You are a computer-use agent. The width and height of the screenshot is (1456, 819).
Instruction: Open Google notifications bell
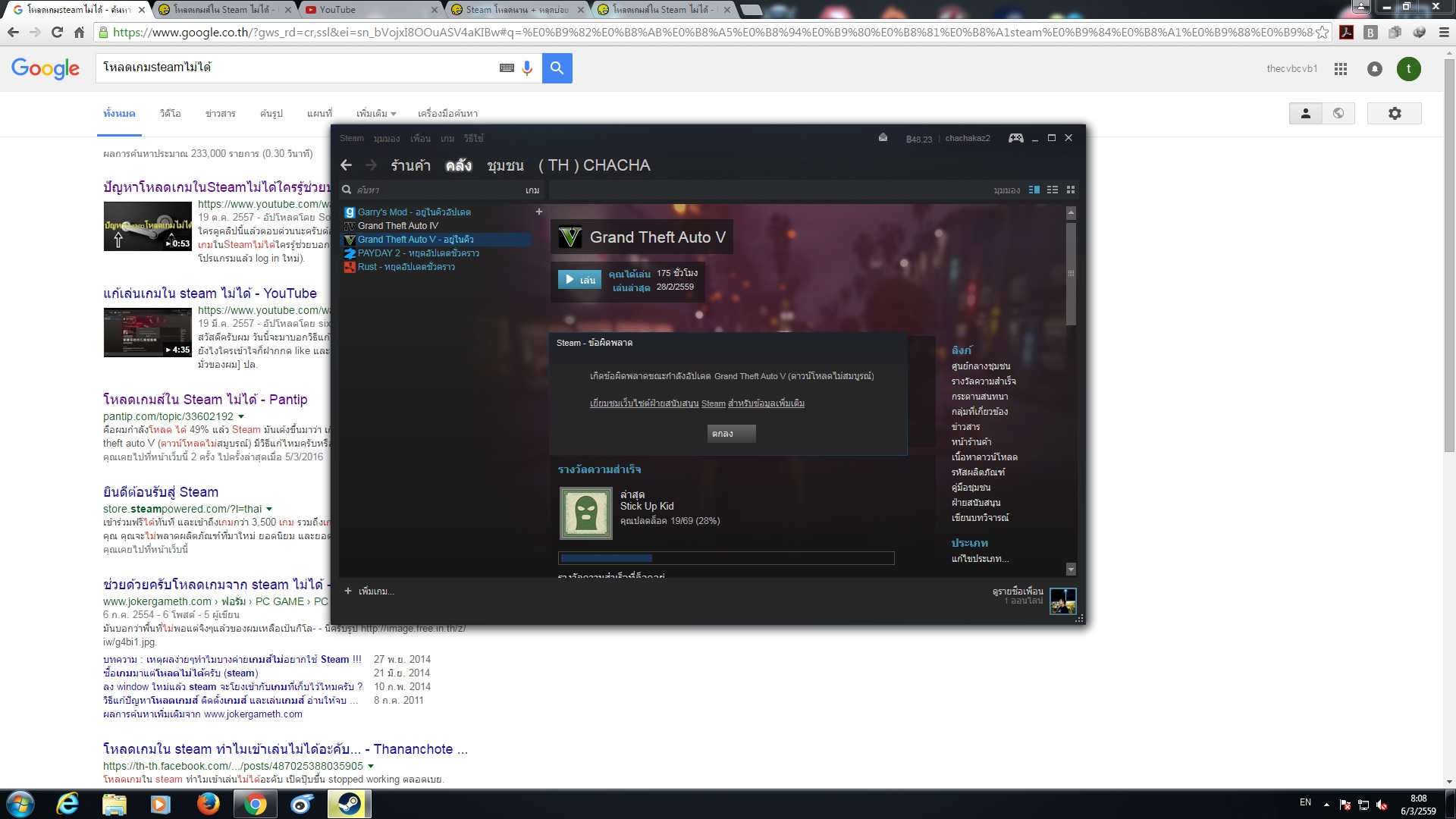1375,69
